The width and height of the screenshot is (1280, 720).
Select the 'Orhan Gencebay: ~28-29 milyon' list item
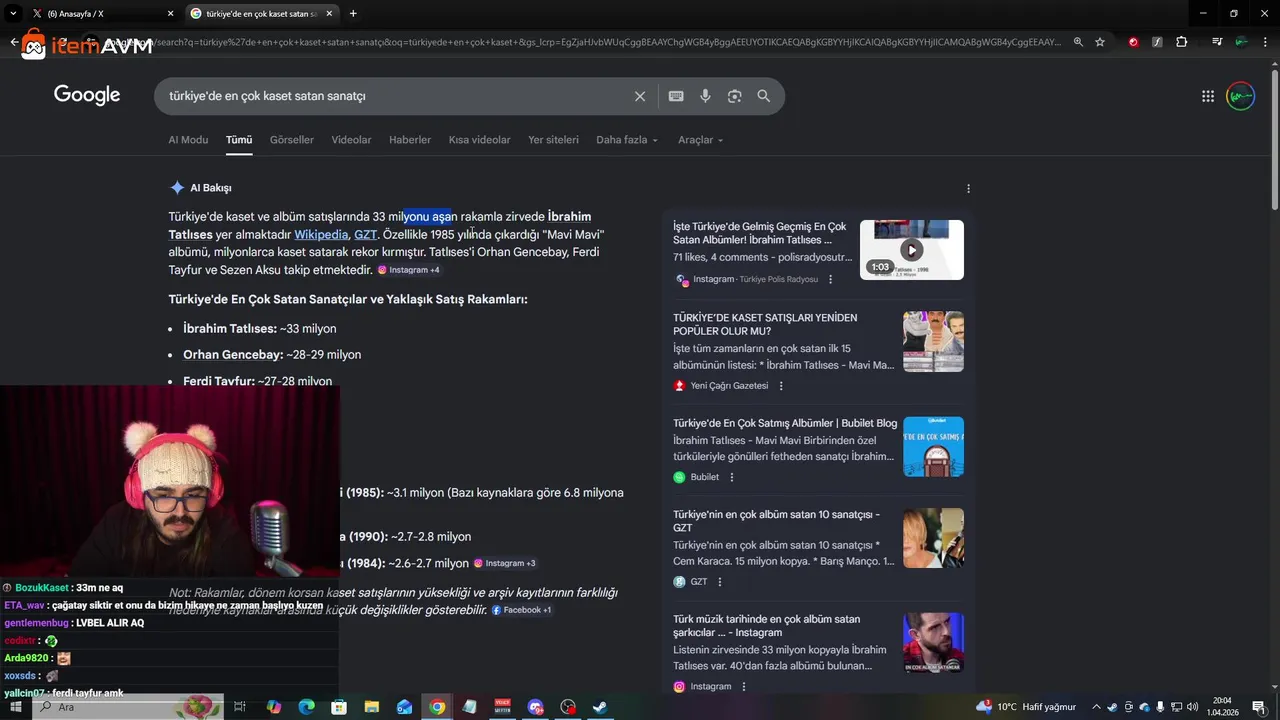tap(272, 354)
